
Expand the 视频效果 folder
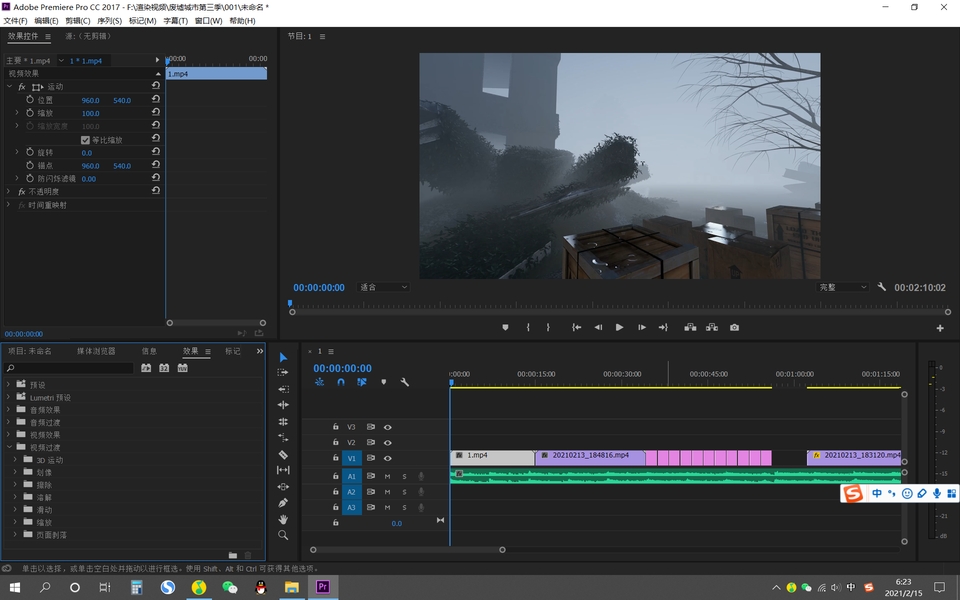click(8, 435)
